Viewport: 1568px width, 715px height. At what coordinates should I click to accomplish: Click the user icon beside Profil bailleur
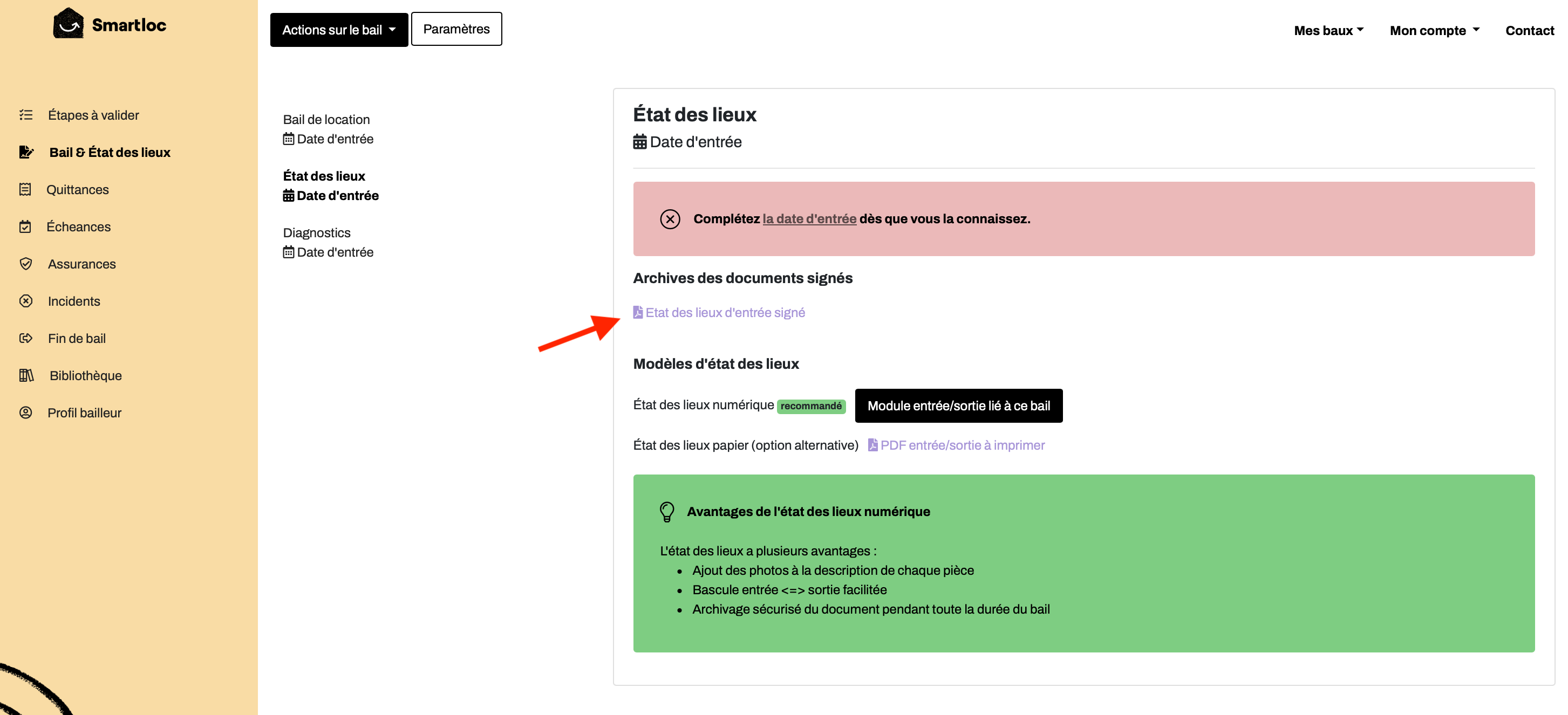coord(25,412)
